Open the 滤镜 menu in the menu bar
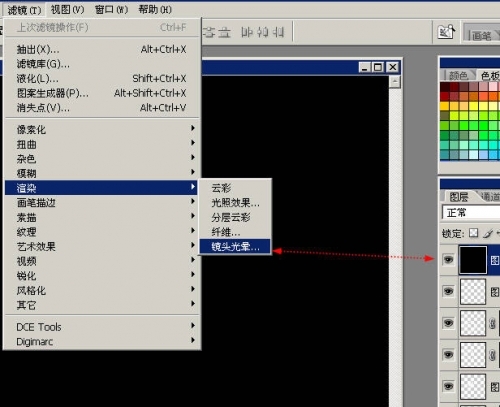 tap(24, 10)
